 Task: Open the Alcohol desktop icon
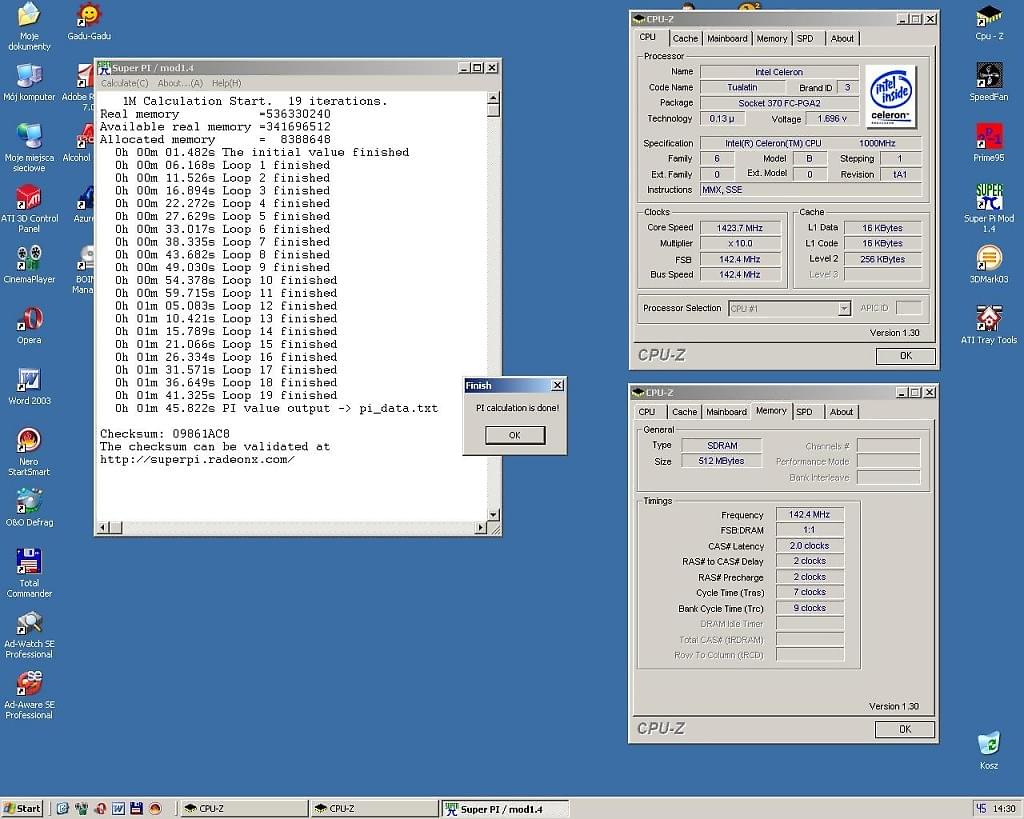(x=78, y=143)
